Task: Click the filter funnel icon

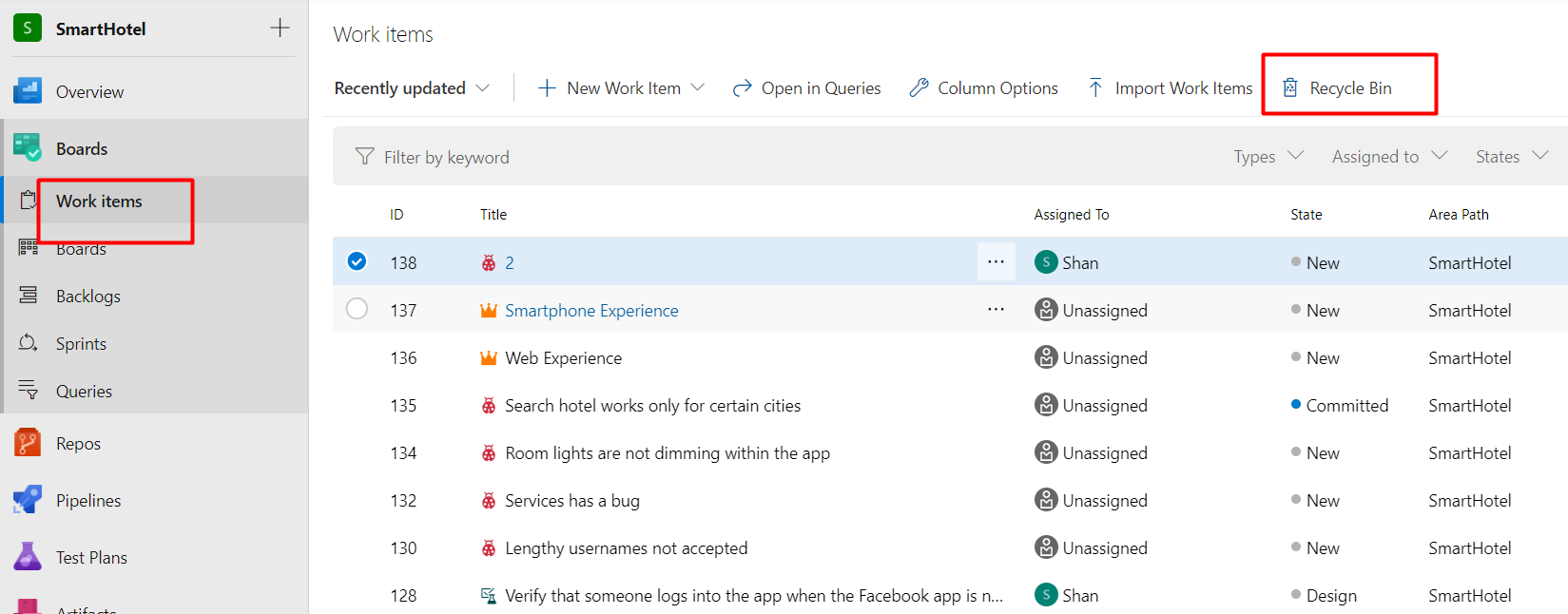Action: coord(364,156)
